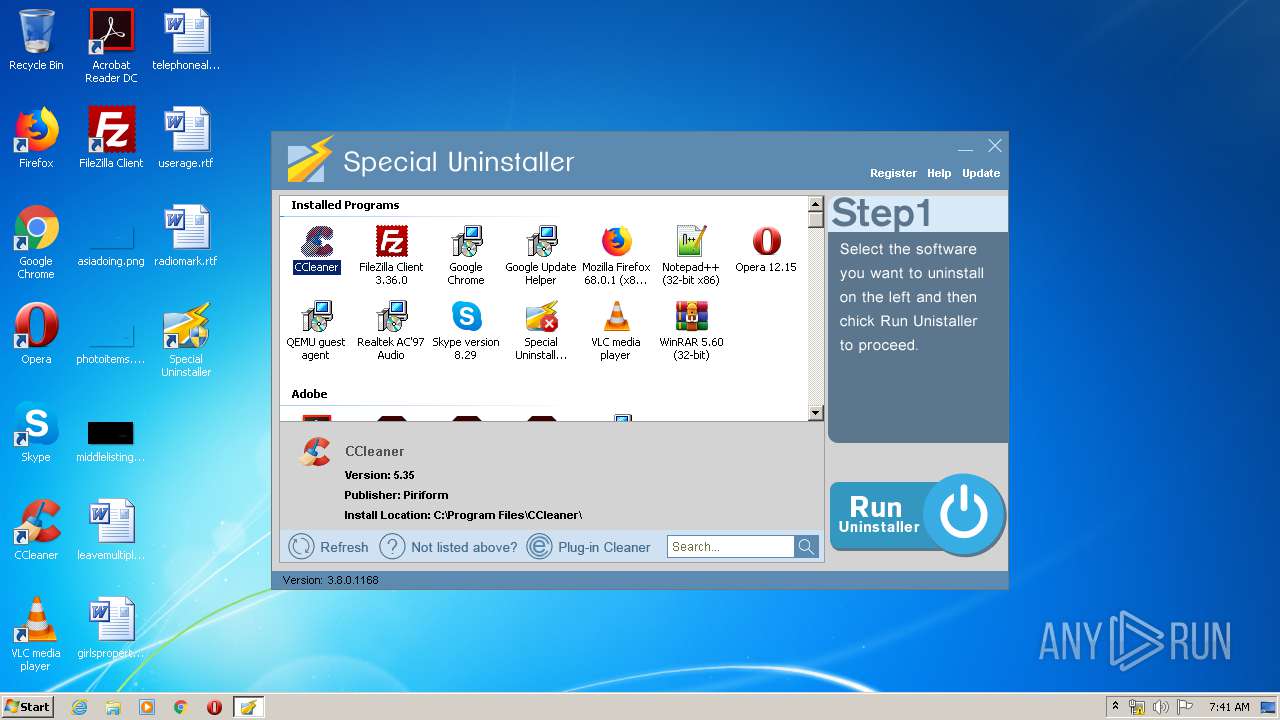The height and width of the screenshot is (720, 1280).
Task: Click the 7:41 AM taskbar clock
Action: [x=1228, y=707]
